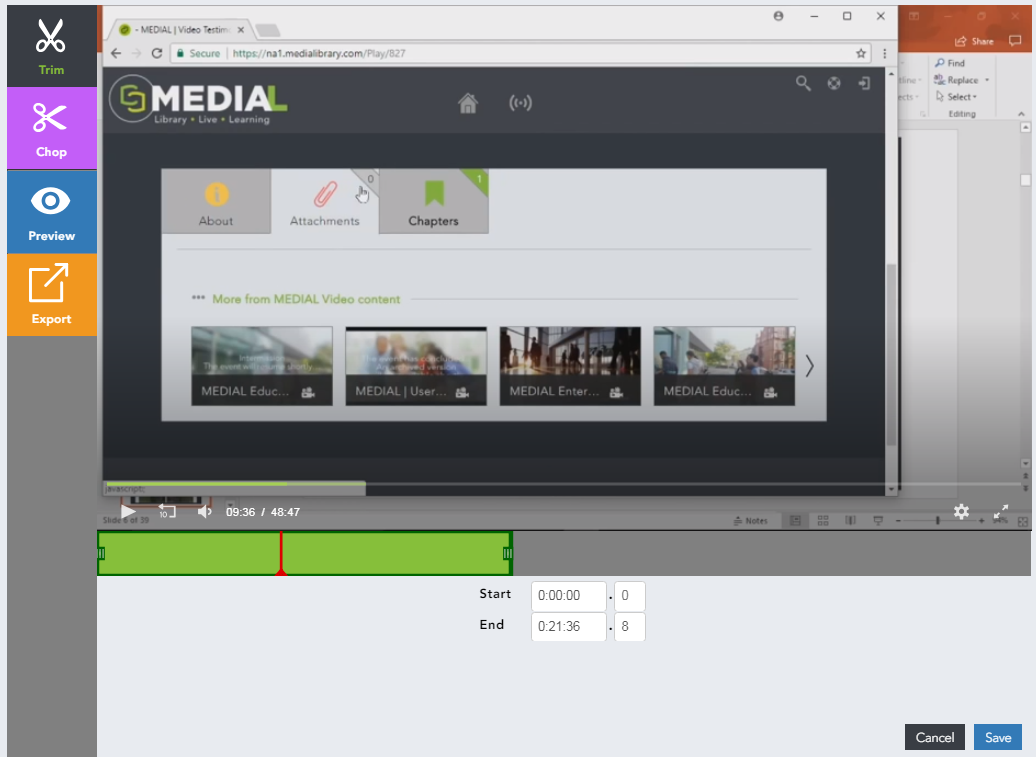The height and width of the screenshot is (757, 1036).
Task: Open the Preview eye tool
Action: pos(52,212)
